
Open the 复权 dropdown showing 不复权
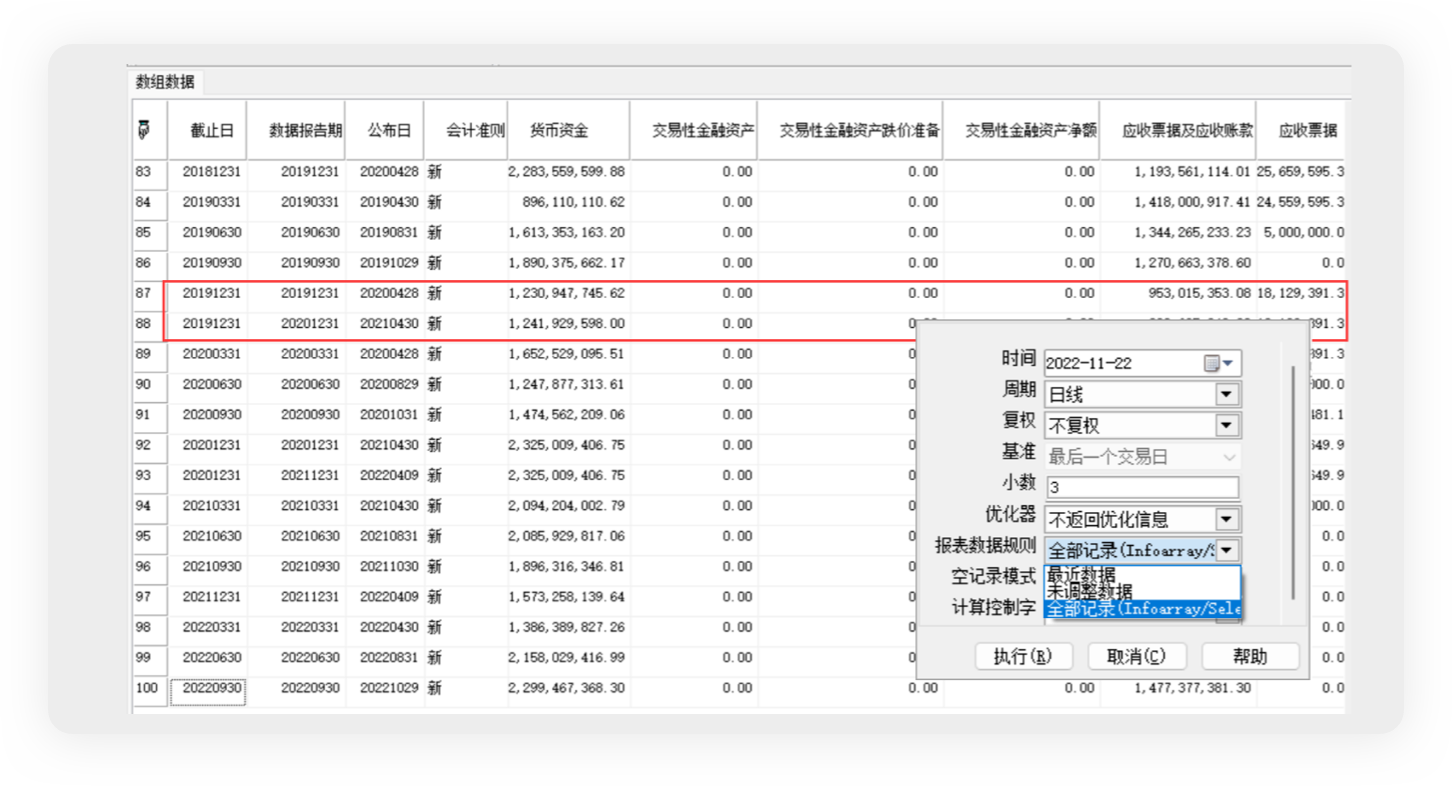[x=1227, y=425]
